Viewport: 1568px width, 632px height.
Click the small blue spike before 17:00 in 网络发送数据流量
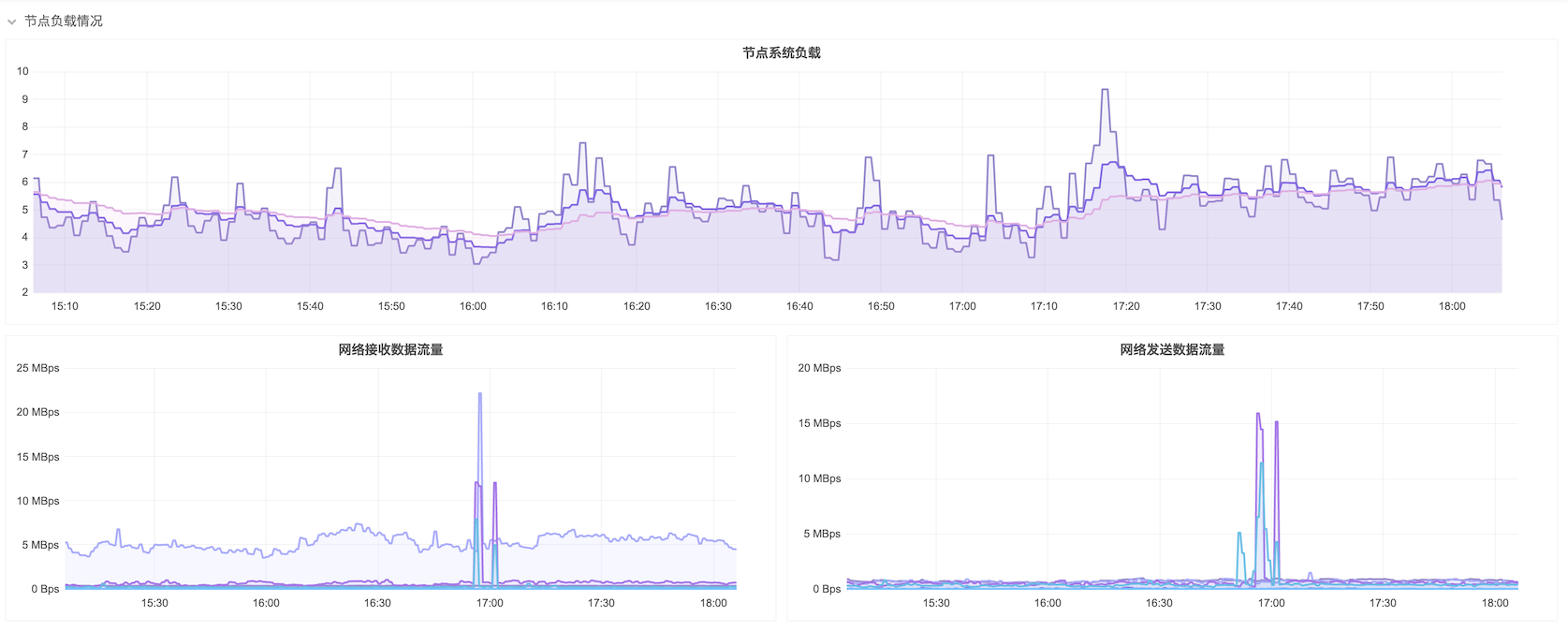point(1239,535)
